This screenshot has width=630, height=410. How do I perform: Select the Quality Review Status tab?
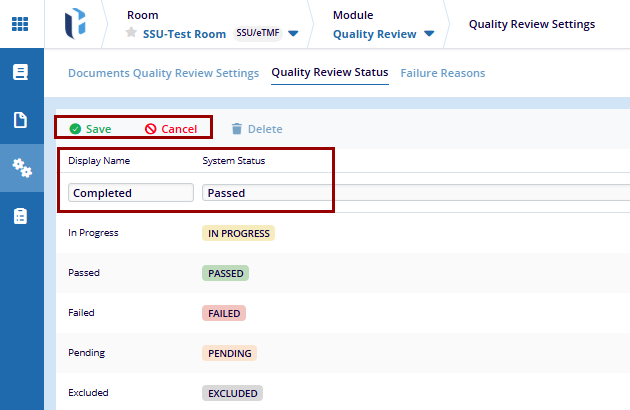point(329,73)
